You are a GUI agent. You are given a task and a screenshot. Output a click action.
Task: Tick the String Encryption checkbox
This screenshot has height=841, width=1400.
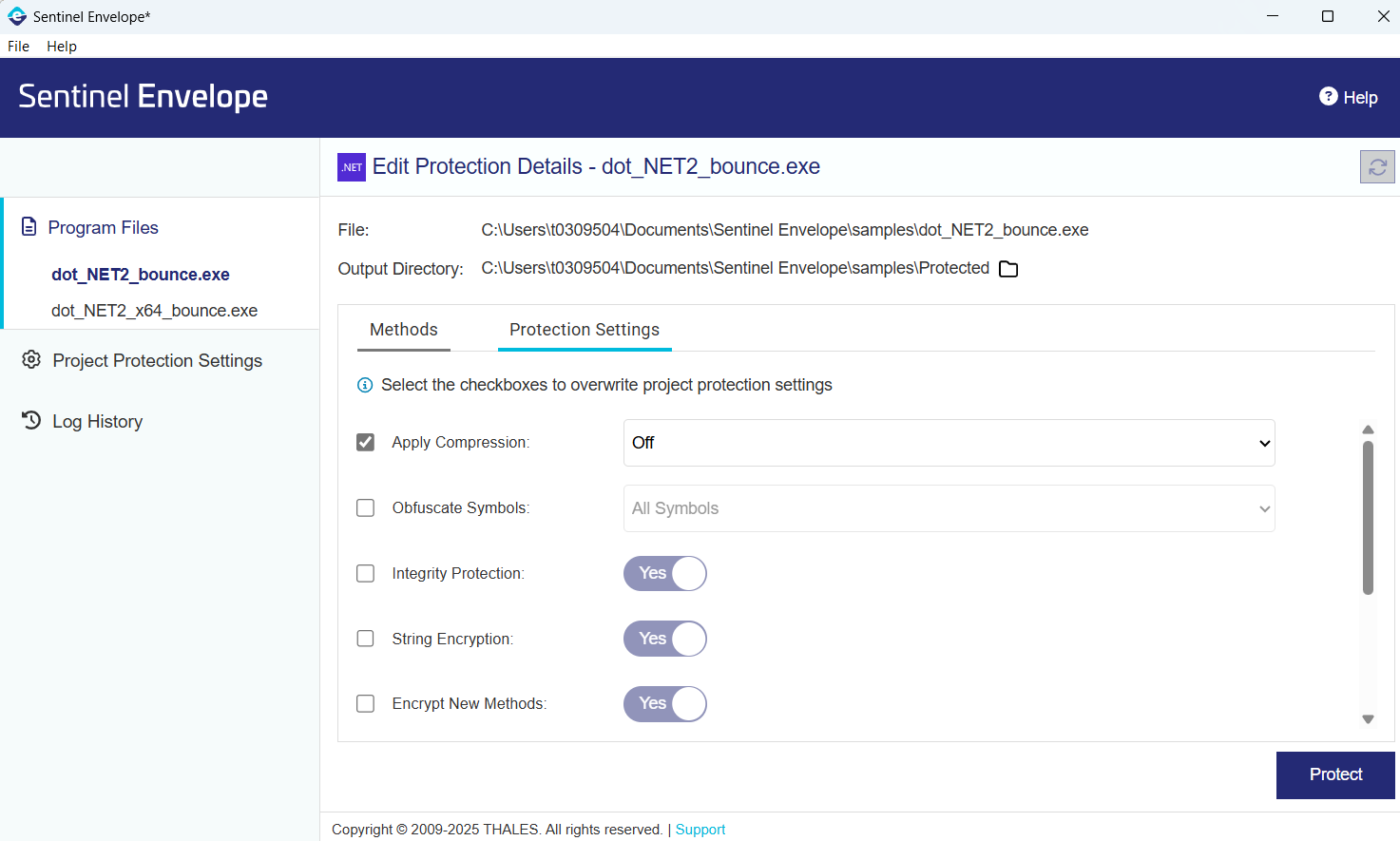click(365, 639)
